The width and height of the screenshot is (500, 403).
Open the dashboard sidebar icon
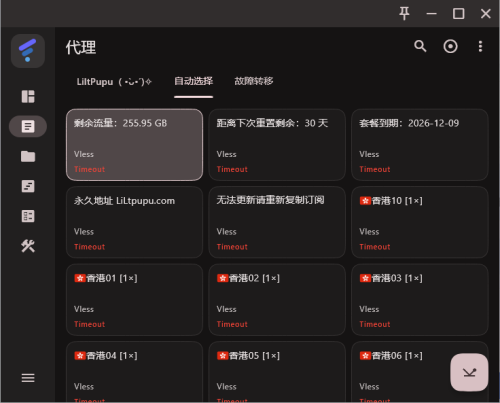click(x=28, y=96)
